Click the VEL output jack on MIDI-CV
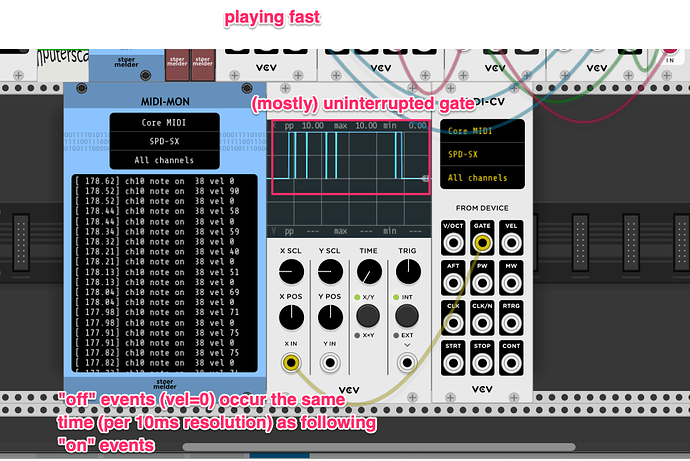The height and width of the screenshot is (461, 690). click(511, 242)
